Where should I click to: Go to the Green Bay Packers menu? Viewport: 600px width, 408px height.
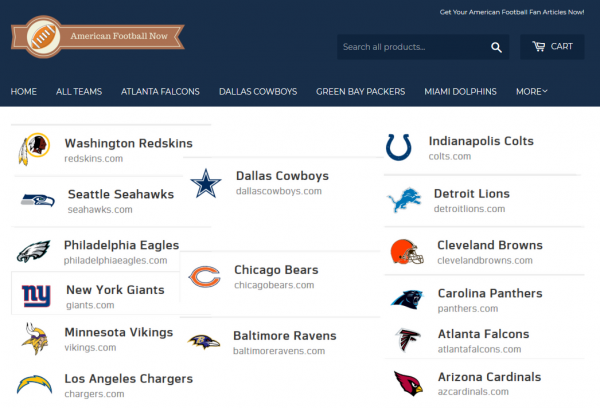click(360, 92)
